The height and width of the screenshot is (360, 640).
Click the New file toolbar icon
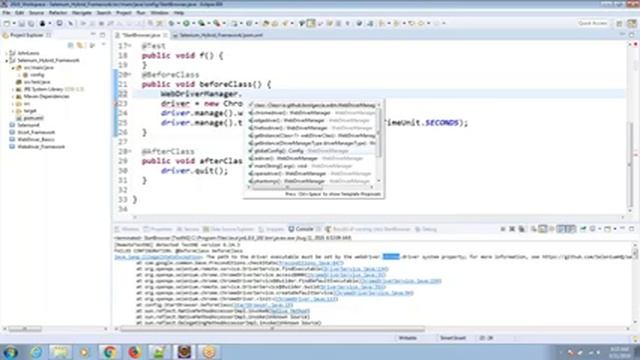coord(7,23)
